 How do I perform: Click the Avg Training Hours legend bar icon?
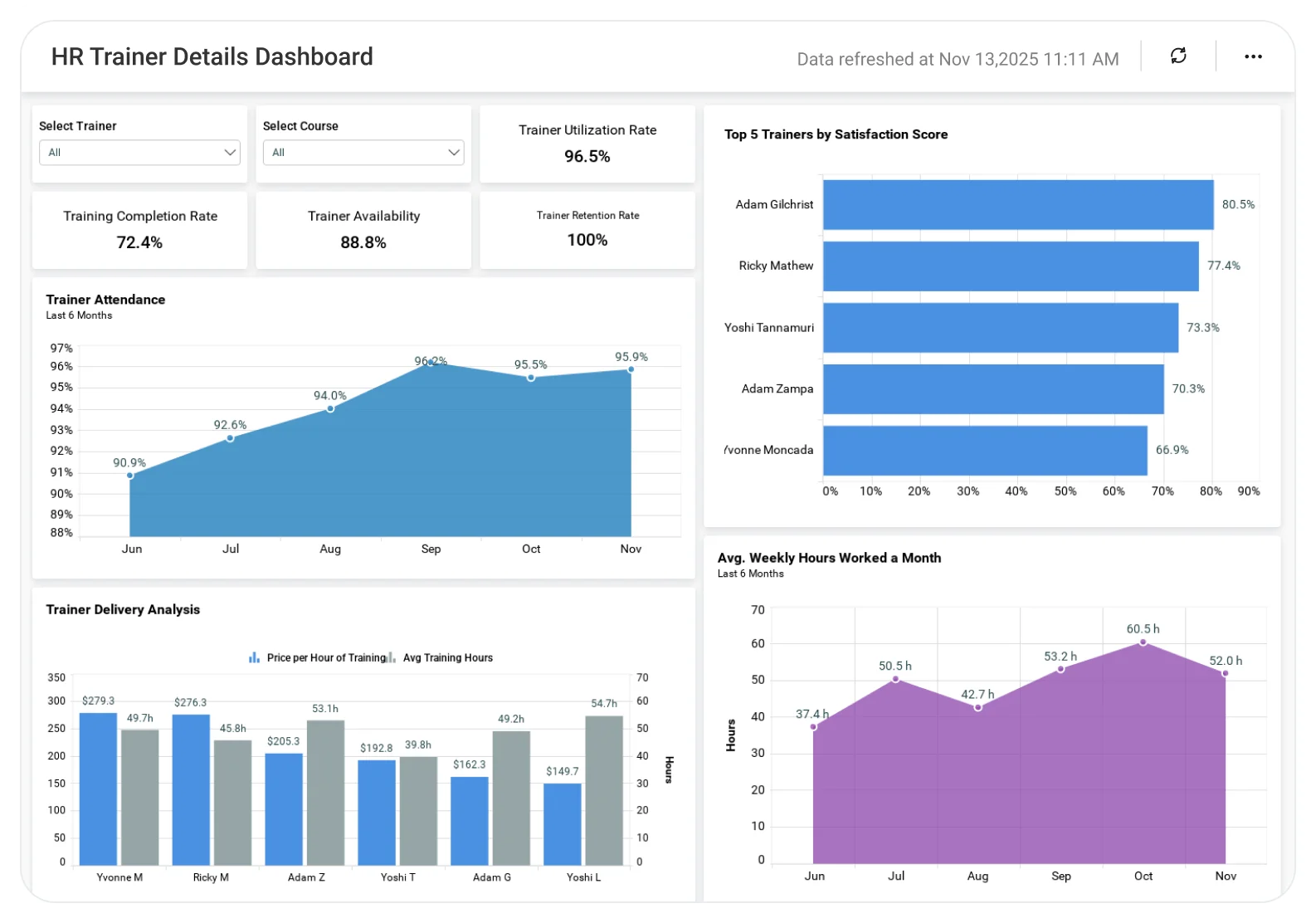392,658
